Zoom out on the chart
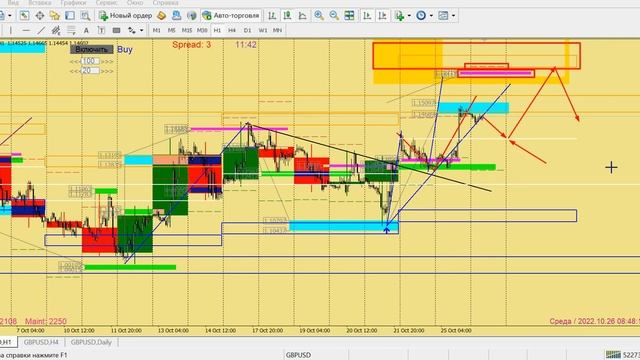 click(x=334, y=16)
